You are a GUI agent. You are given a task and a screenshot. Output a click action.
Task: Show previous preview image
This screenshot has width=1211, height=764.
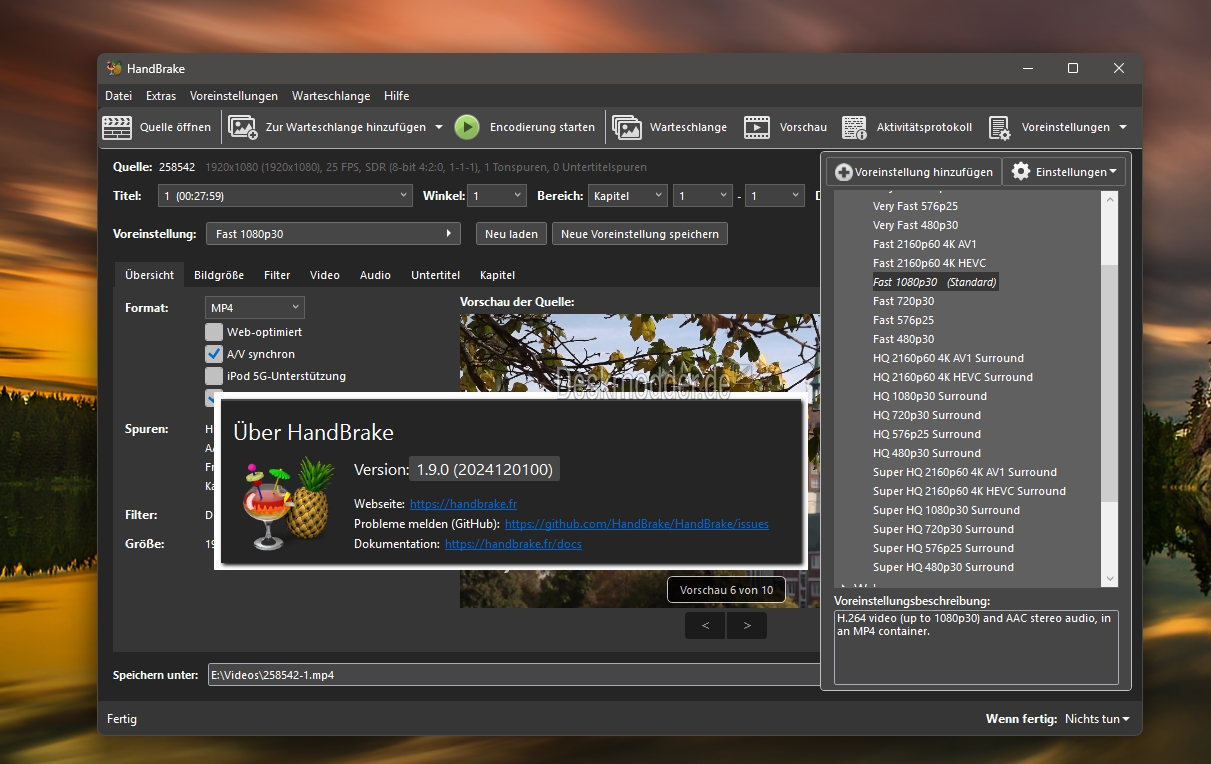click(706, 626)
